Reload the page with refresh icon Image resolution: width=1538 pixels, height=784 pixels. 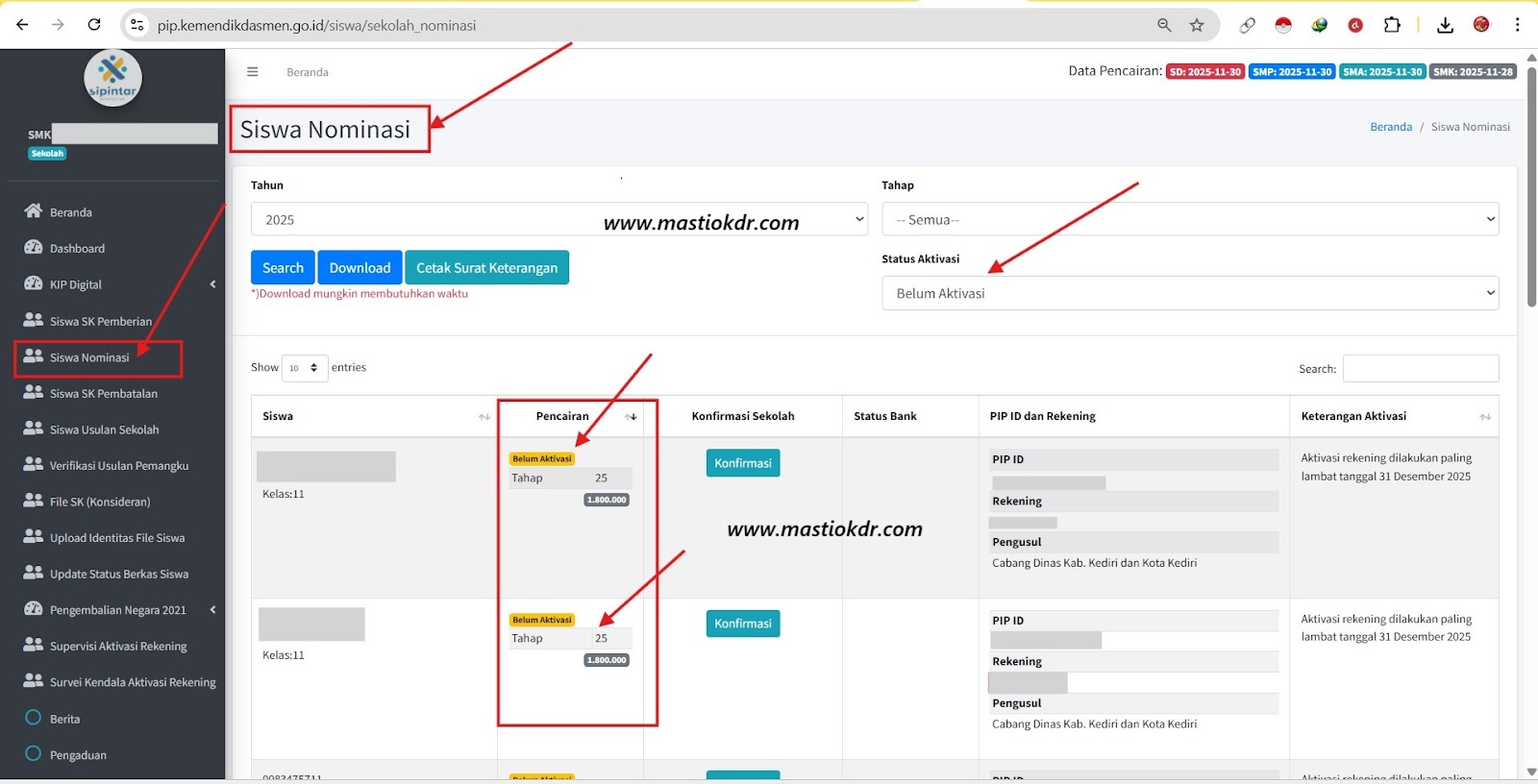pyautogui.click(x=94, y=25)
